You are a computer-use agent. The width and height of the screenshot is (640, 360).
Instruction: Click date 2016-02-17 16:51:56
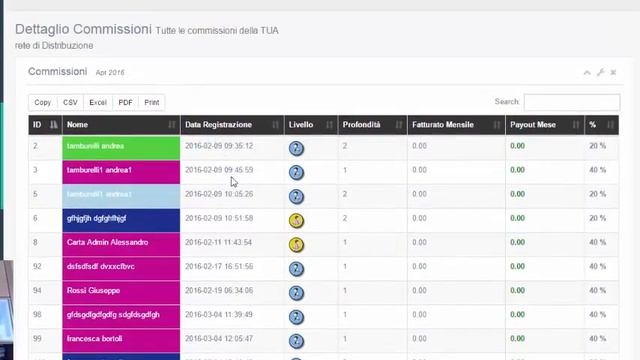(x=219, y=266)
